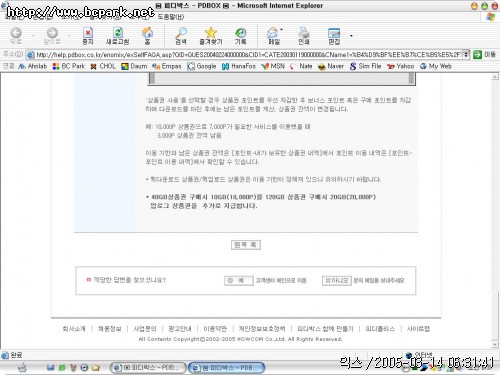The height and width of the screenshot is (375, 500).
Task: Go back using the Back (뒤로) arrow
Action: (x=16, y=36)
